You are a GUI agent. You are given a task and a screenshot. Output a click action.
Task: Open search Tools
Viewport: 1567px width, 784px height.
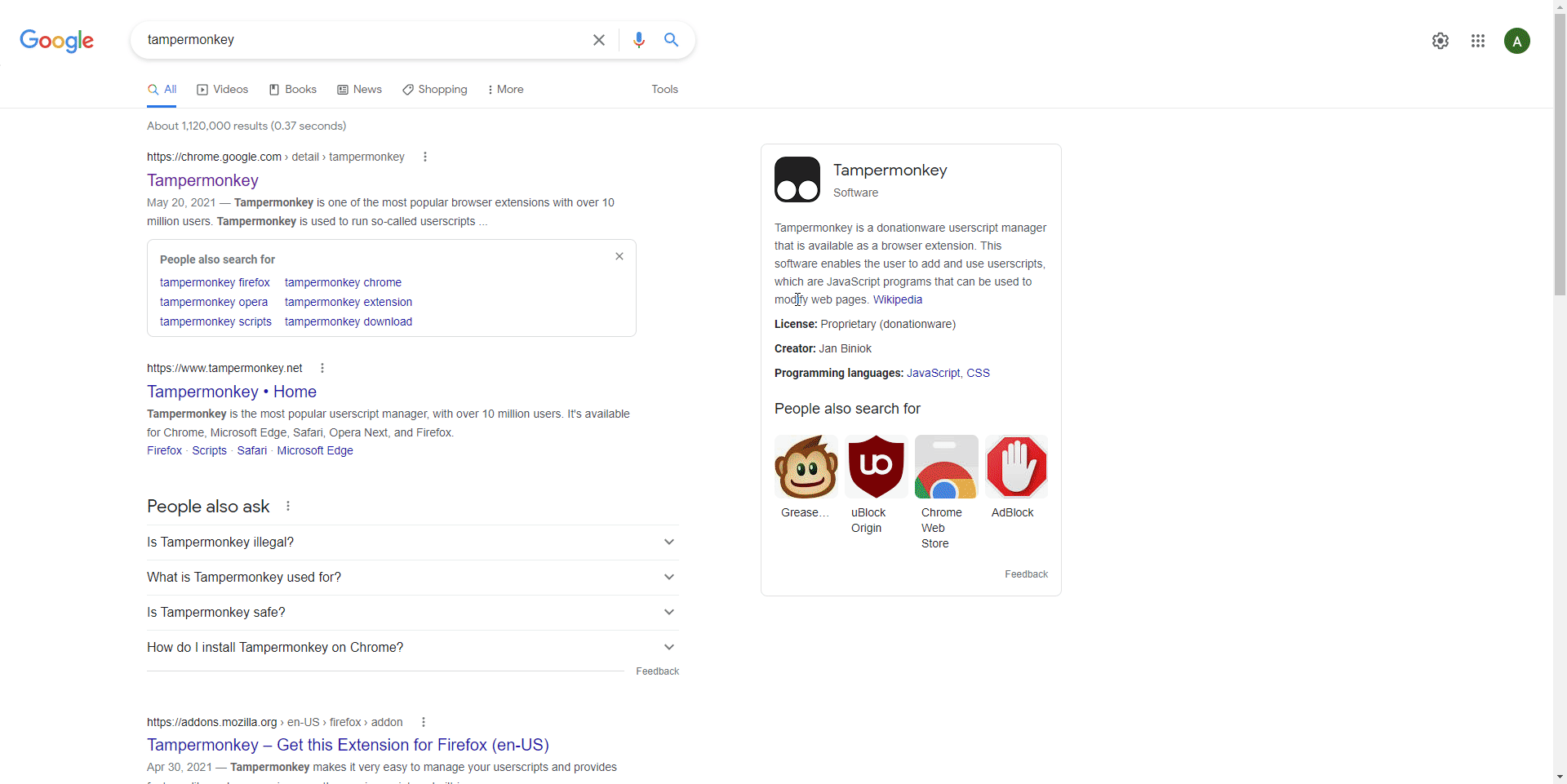664,90
